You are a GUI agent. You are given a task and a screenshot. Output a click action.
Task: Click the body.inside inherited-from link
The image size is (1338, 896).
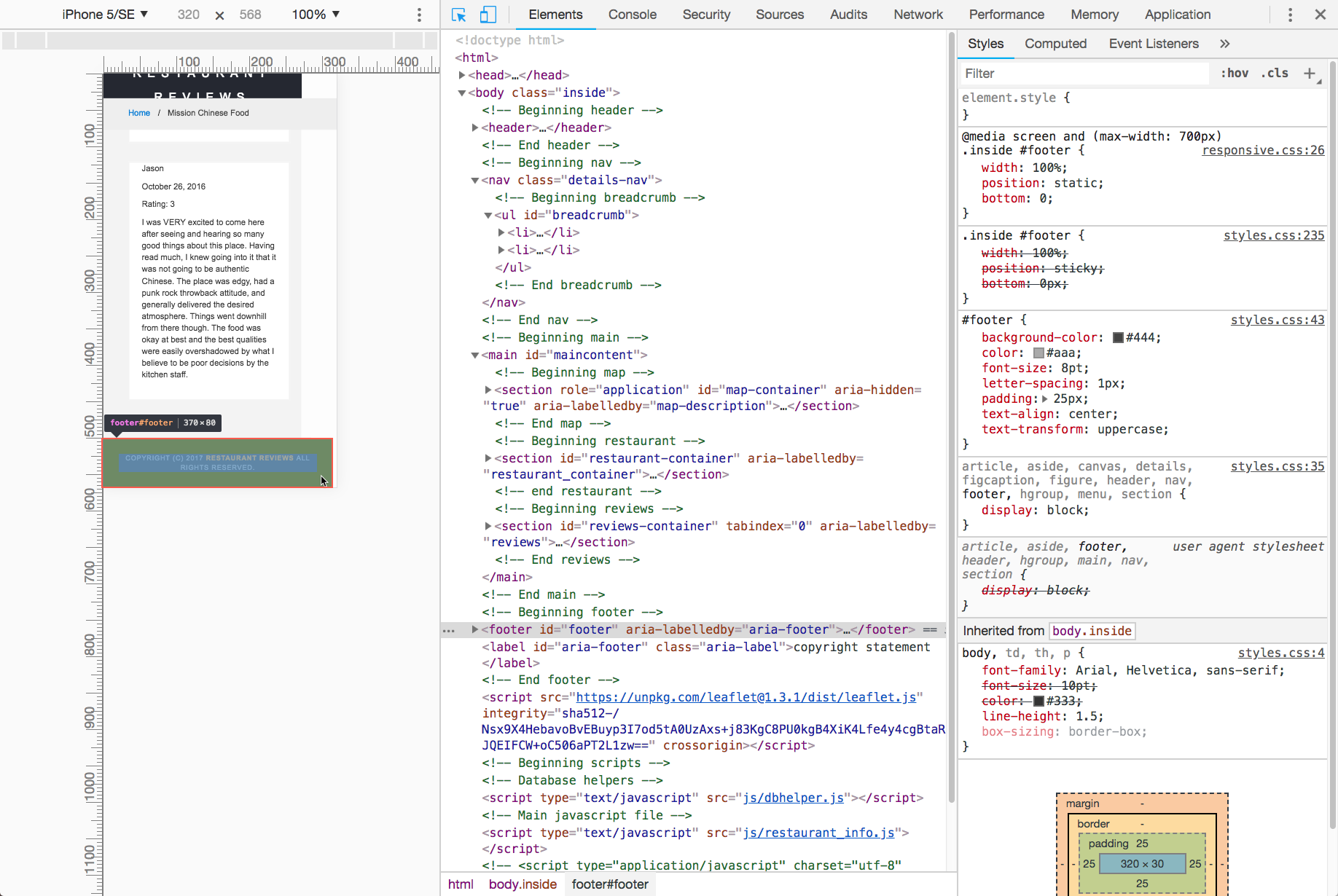pyautogui.click(x=1092, y=631)
